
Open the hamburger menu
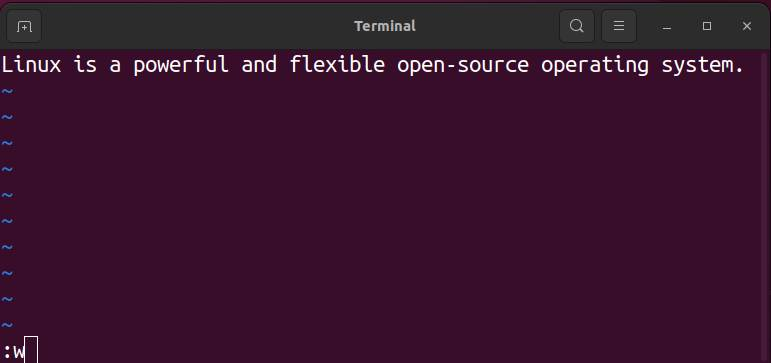pos(619,26)
